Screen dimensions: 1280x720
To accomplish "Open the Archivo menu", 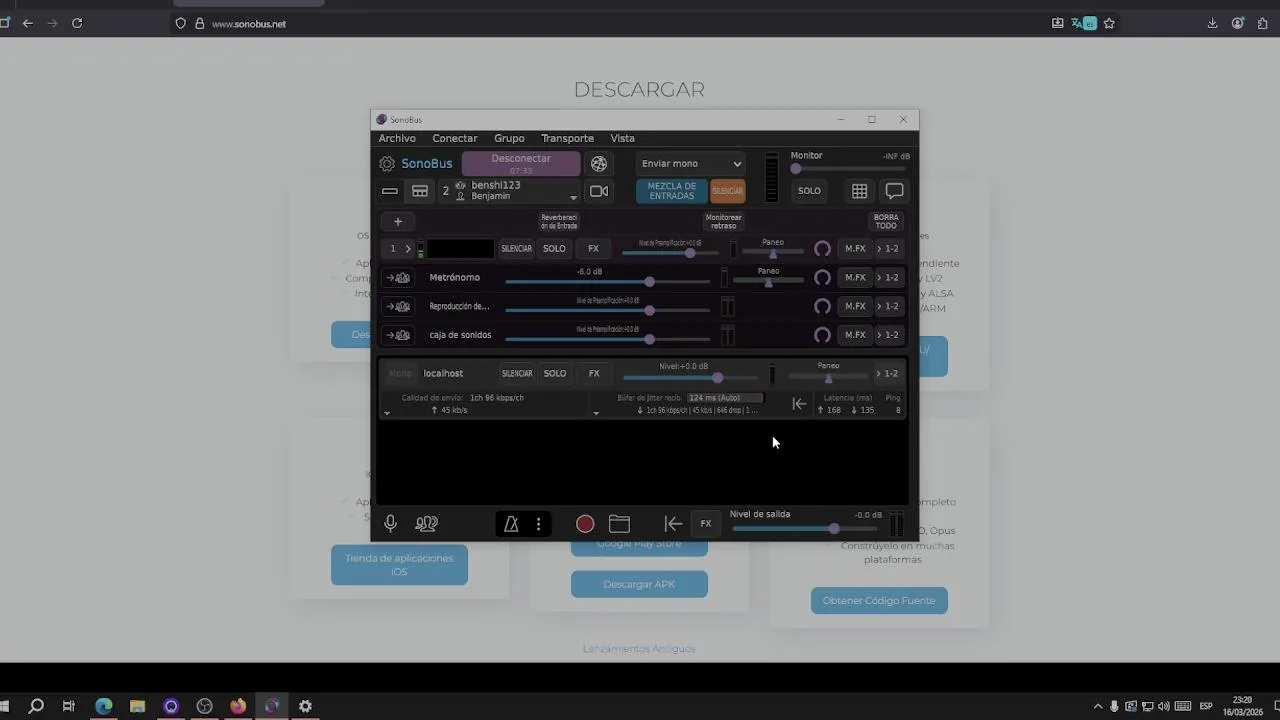I will click(x=397, y=138).
